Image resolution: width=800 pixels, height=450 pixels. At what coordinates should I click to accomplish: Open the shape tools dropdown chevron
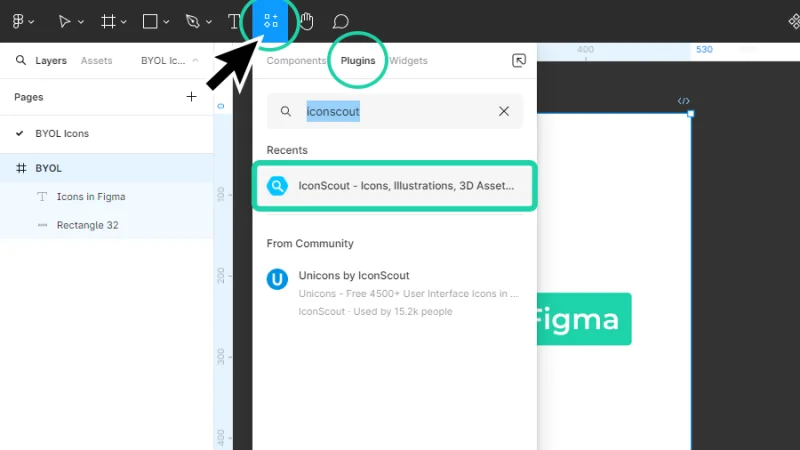click(166, 22)
